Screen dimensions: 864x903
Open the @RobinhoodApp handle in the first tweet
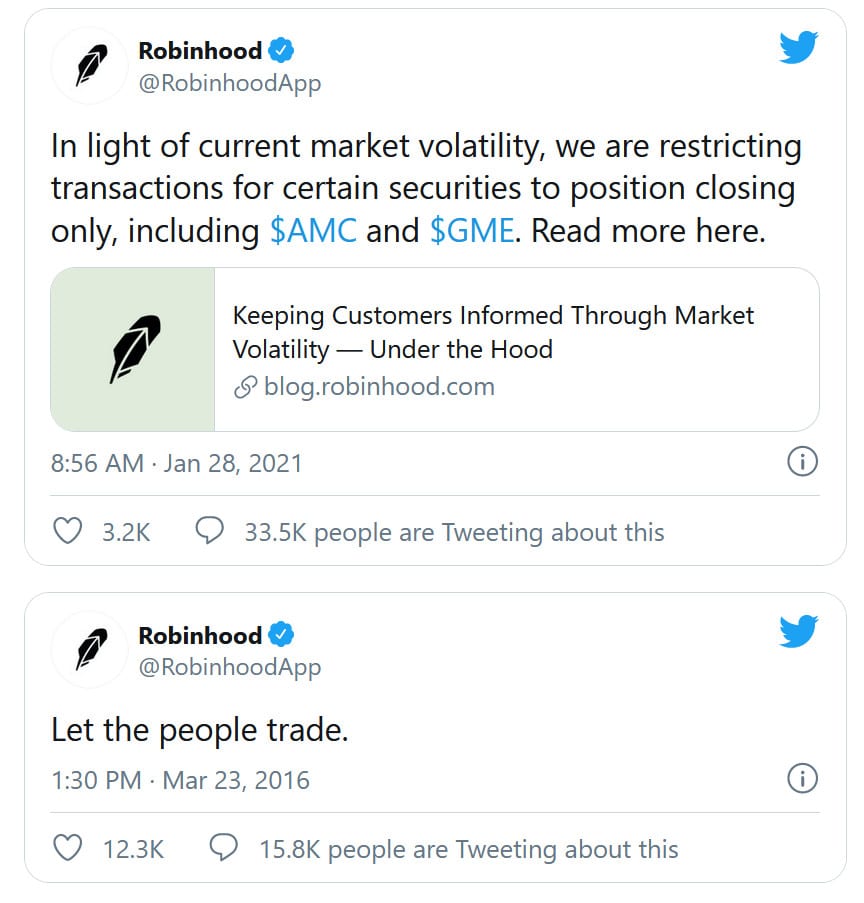click(230, 83)
